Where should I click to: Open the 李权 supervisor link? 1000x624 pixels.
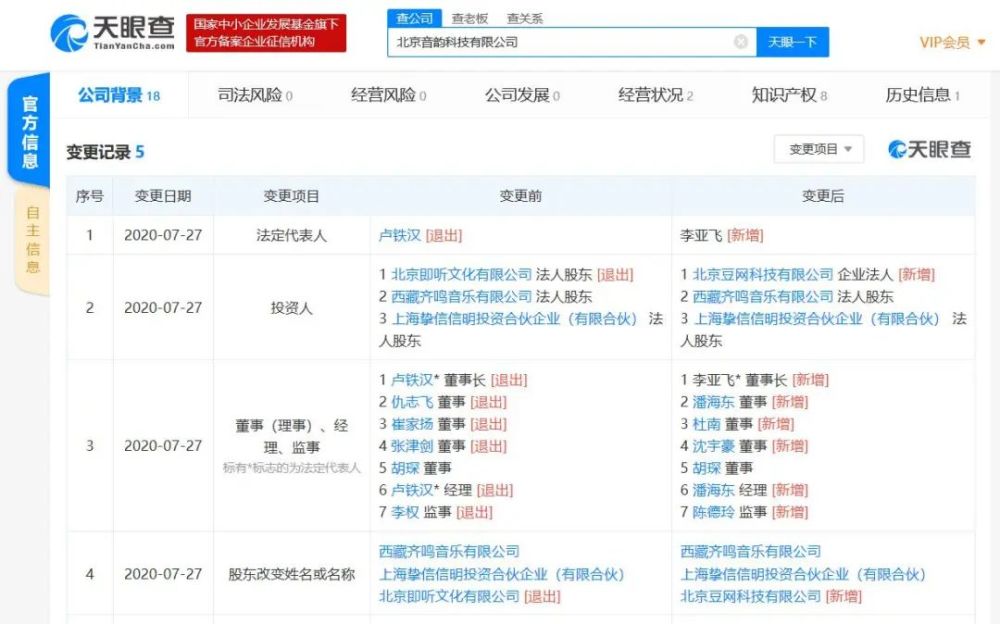click(405, 512)
